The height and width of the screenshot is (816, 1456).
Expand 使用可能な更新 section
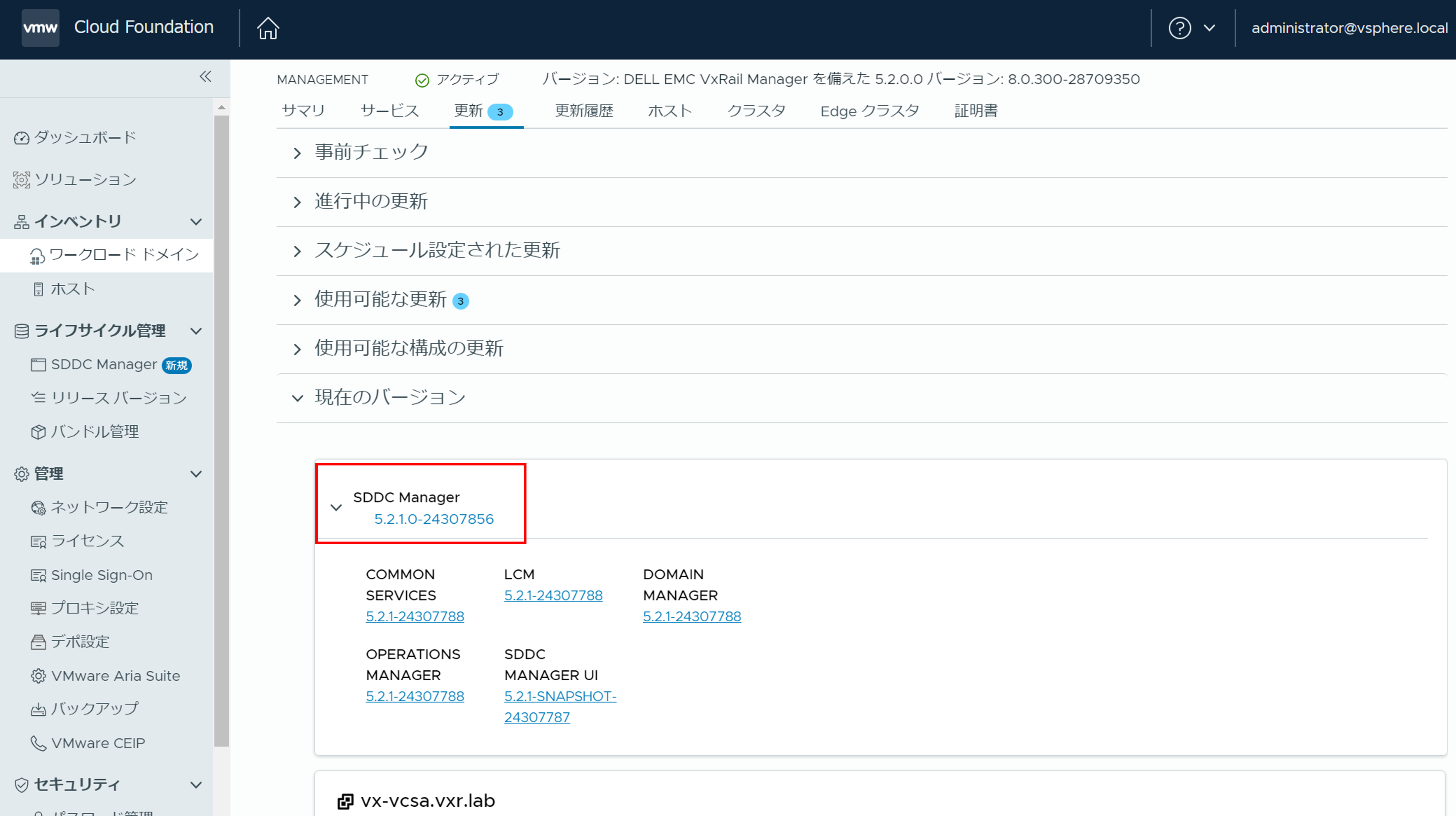click(x=297, y=300)
